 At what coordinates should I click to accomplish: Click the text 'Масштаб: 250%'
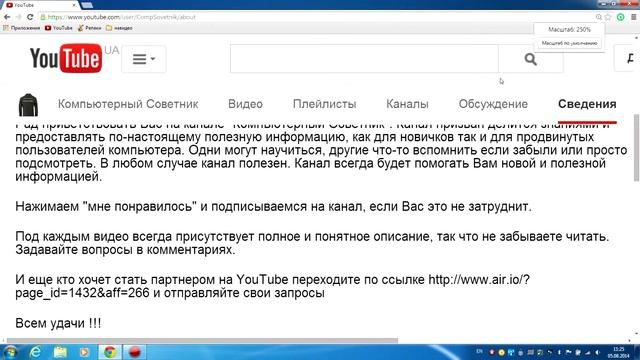(x=569, y=30)
